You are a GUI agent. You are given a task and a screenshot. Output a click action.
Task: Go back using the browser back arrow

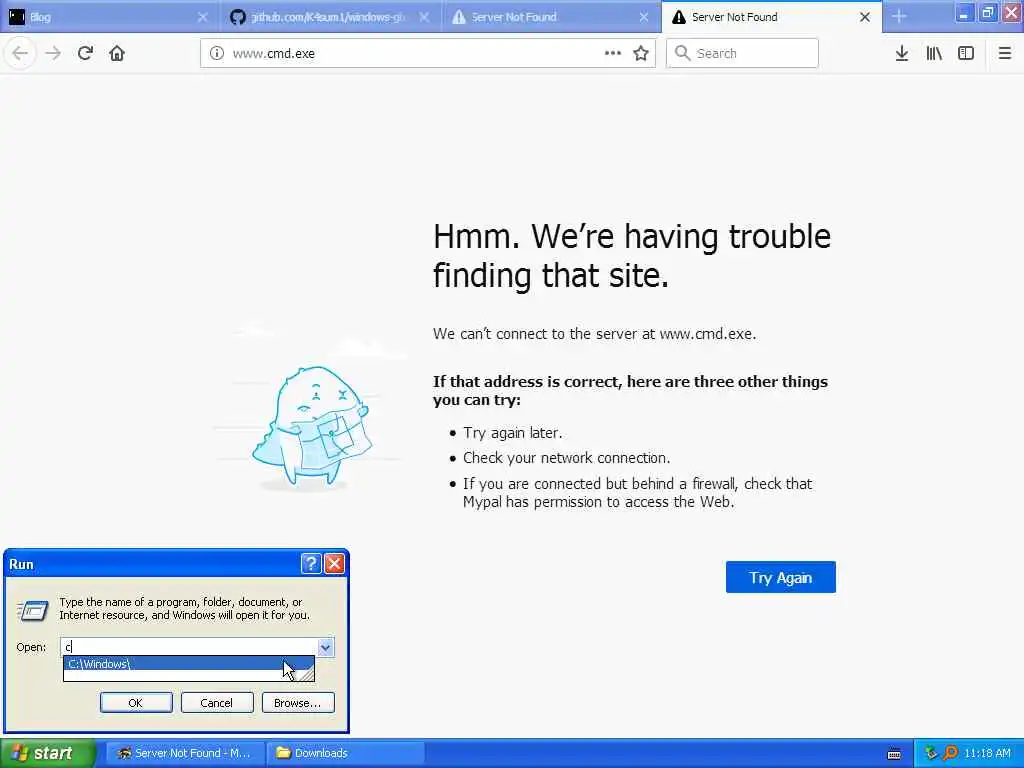[x=20, y=53]
